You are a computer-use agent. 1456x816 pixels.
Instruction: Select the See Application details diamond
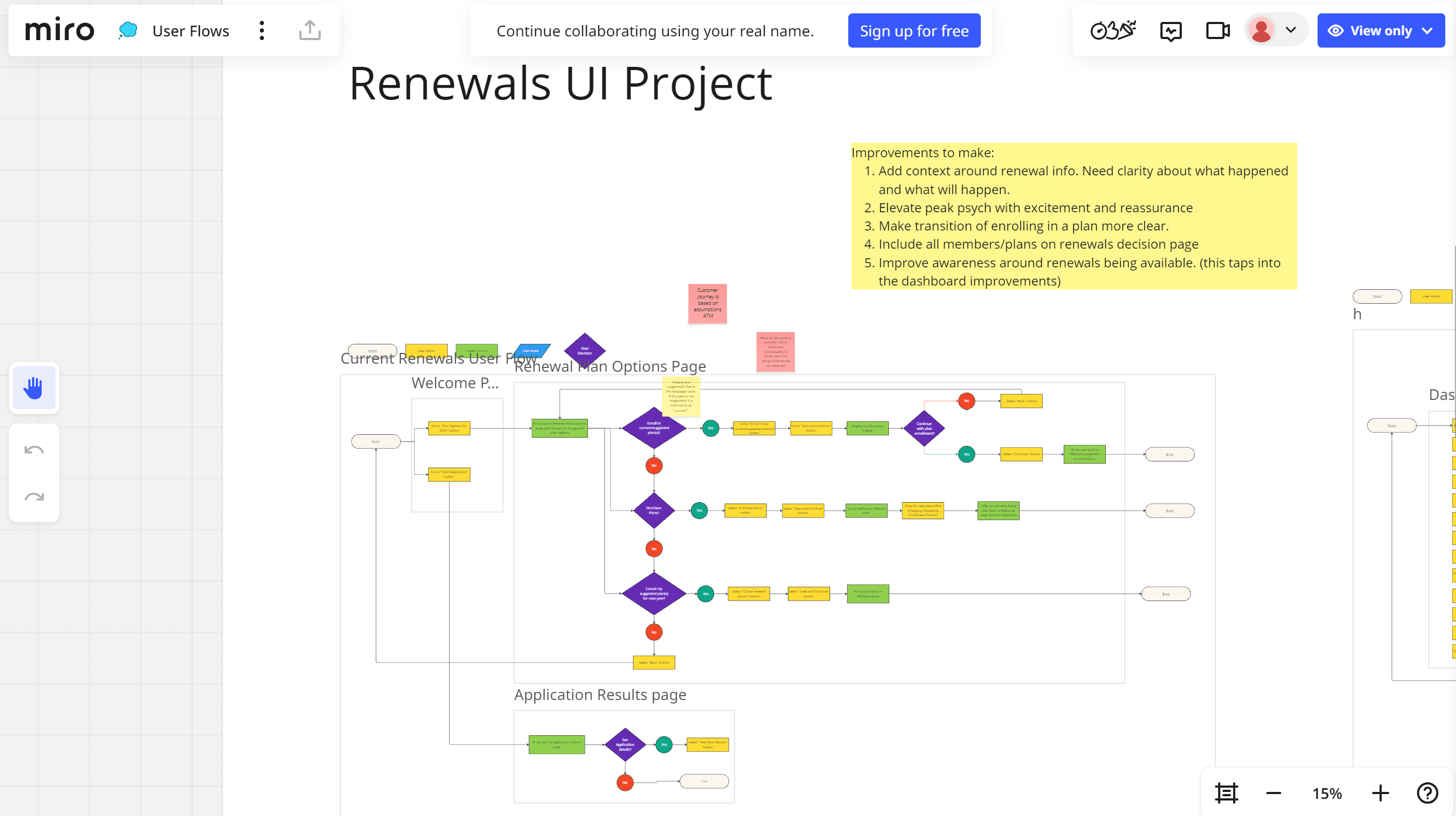[625, 745]
